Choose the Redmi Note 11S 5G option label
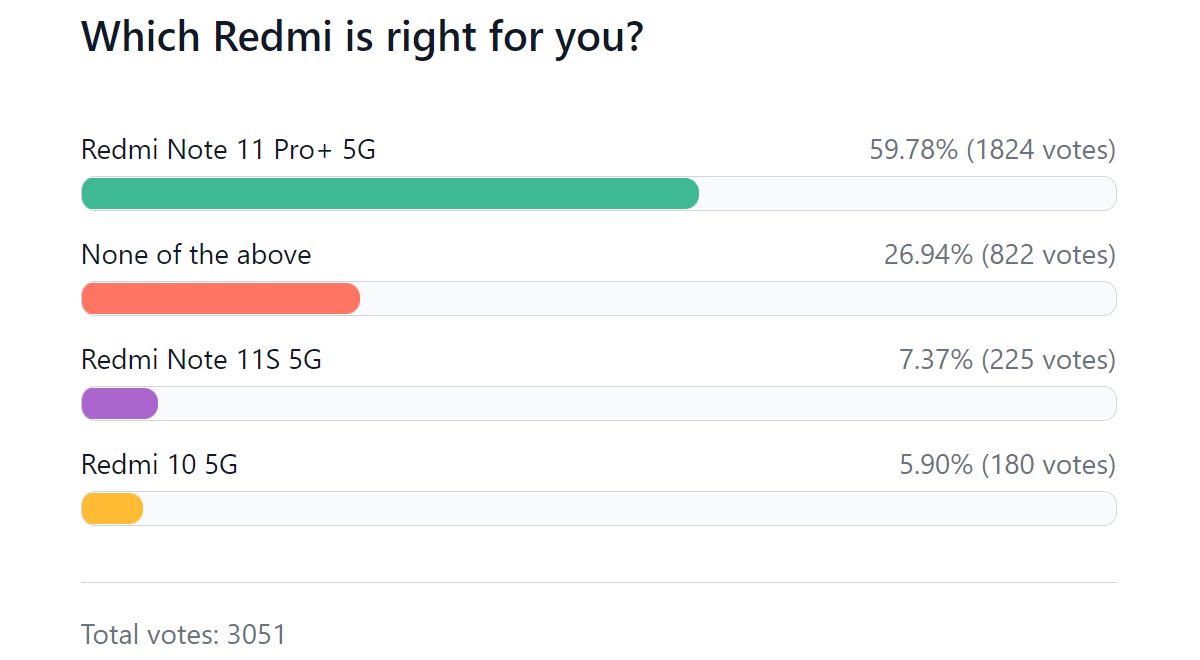 (201, 360)
